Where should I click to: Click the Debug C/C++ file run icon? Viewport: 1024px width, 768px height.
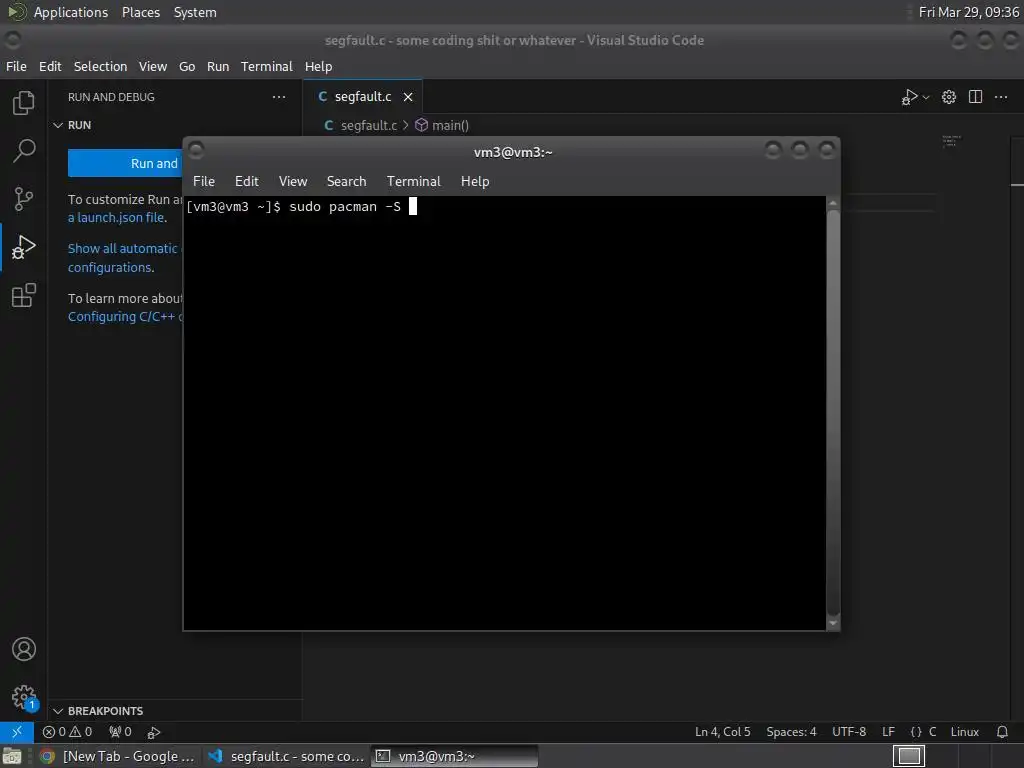[x=909, y=97]
